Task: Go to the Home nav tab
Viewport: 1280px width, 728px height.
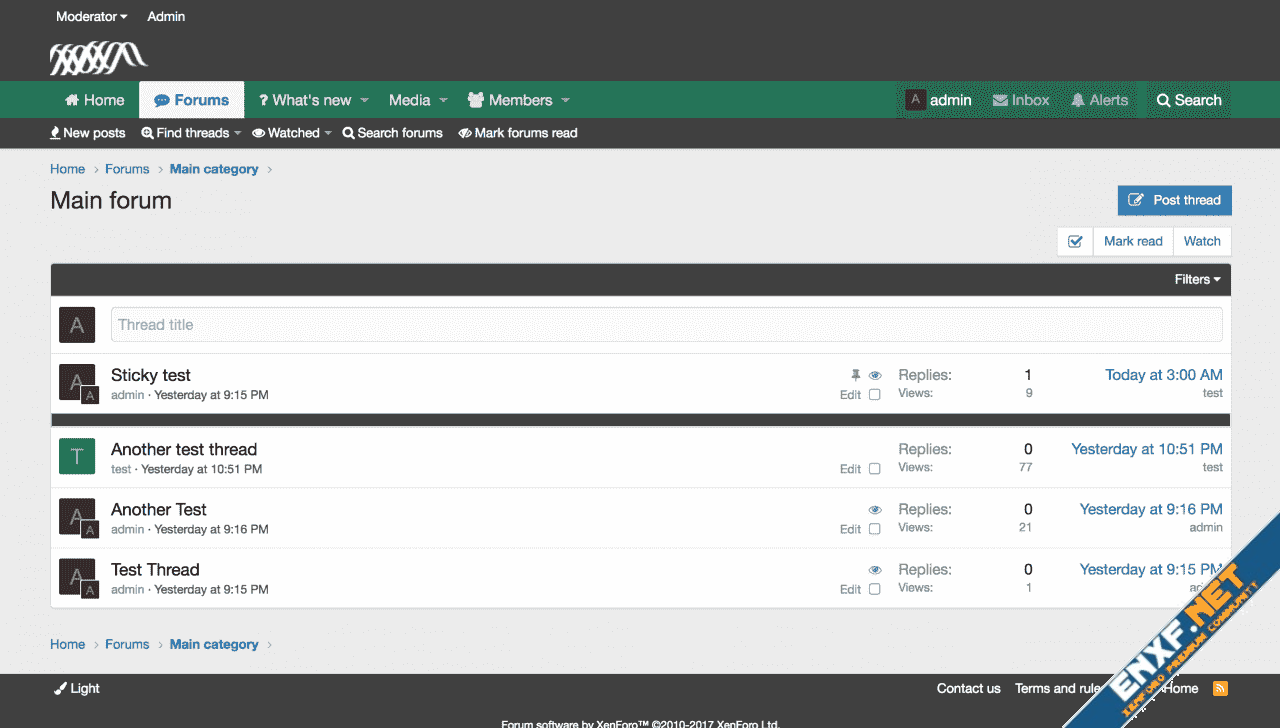Action: (x=94, y=100)
